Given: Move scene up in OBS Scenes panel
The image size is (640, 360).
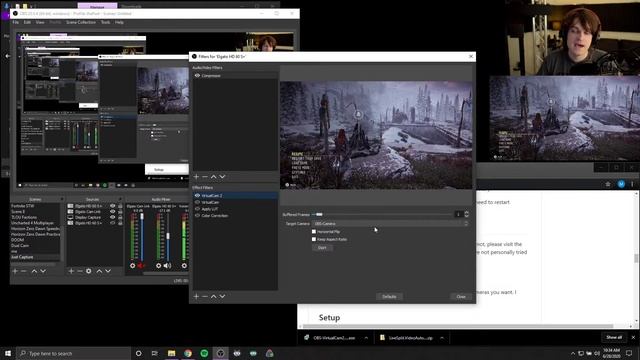Looking at the screenshot, I should pyautogui.click(x=34, y=271).
